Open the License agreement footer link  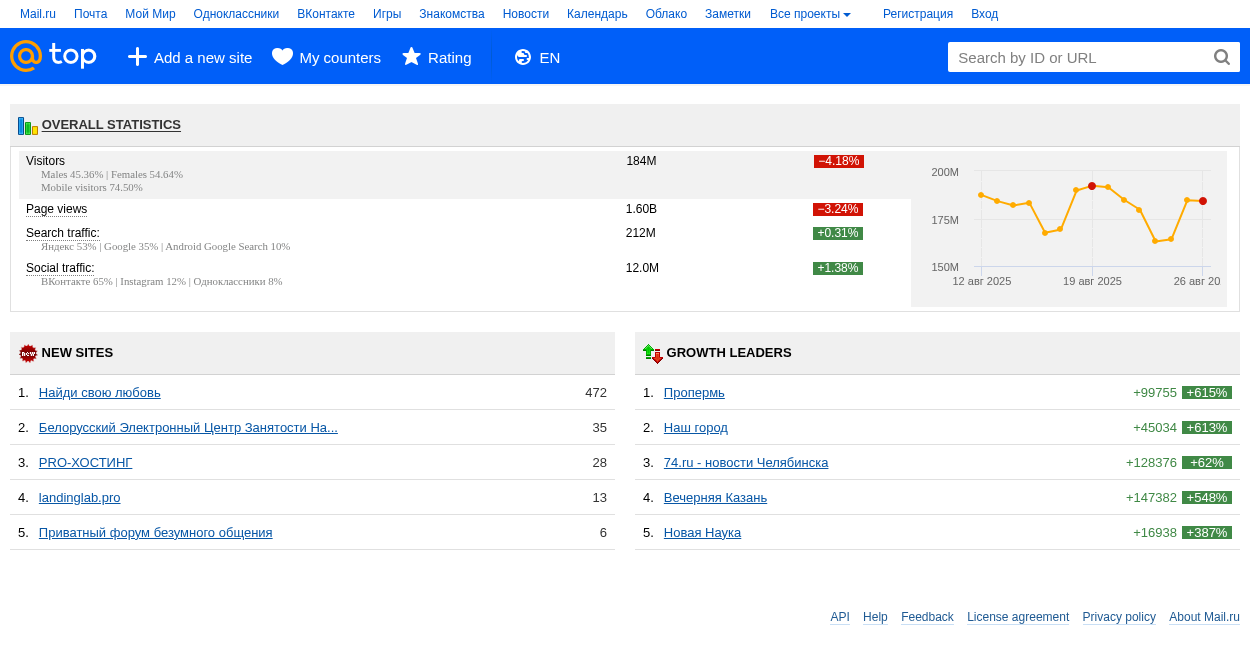tap(1018, 617)
